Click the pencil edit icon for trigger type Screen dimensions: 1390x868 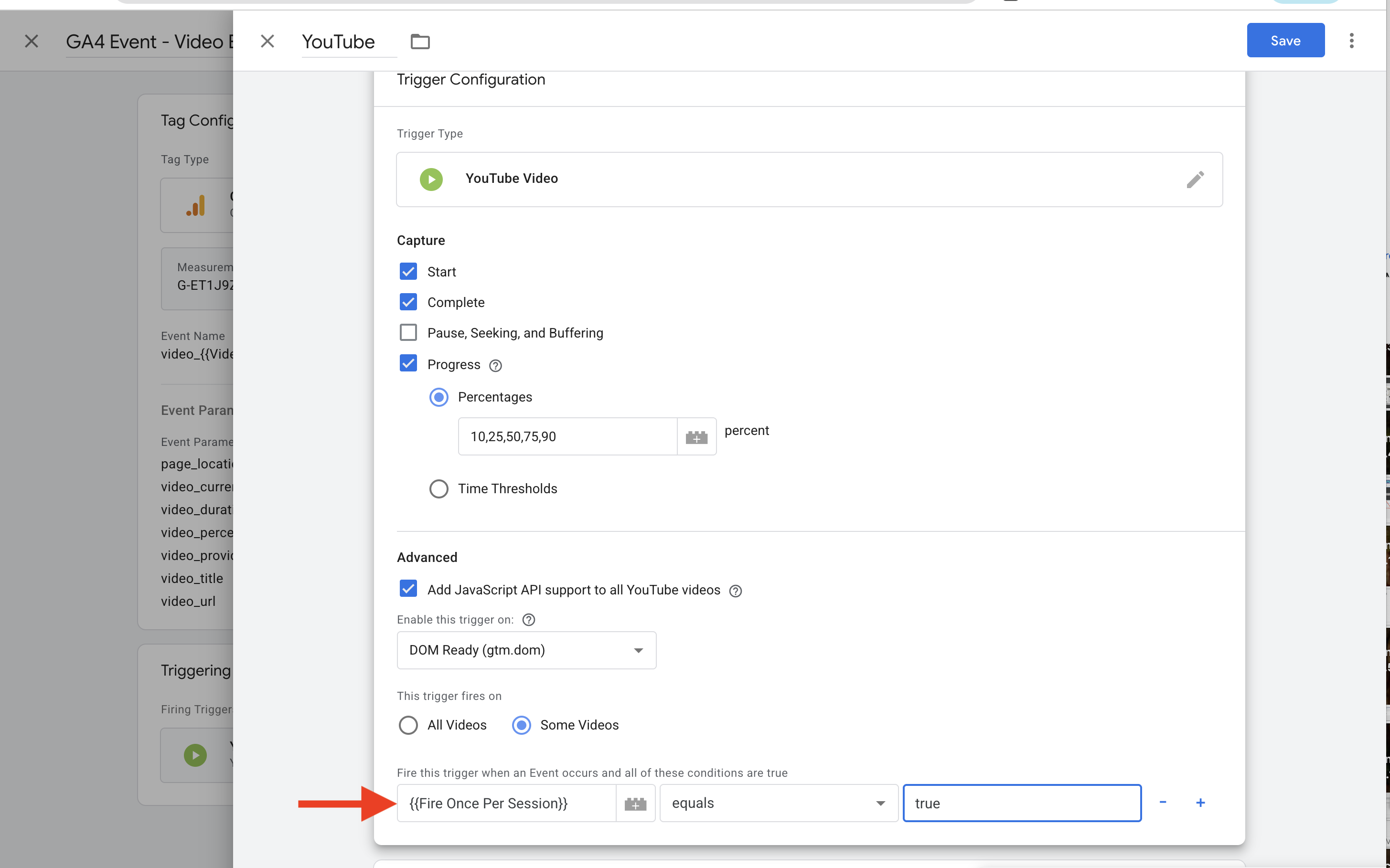click(1195, 179)
